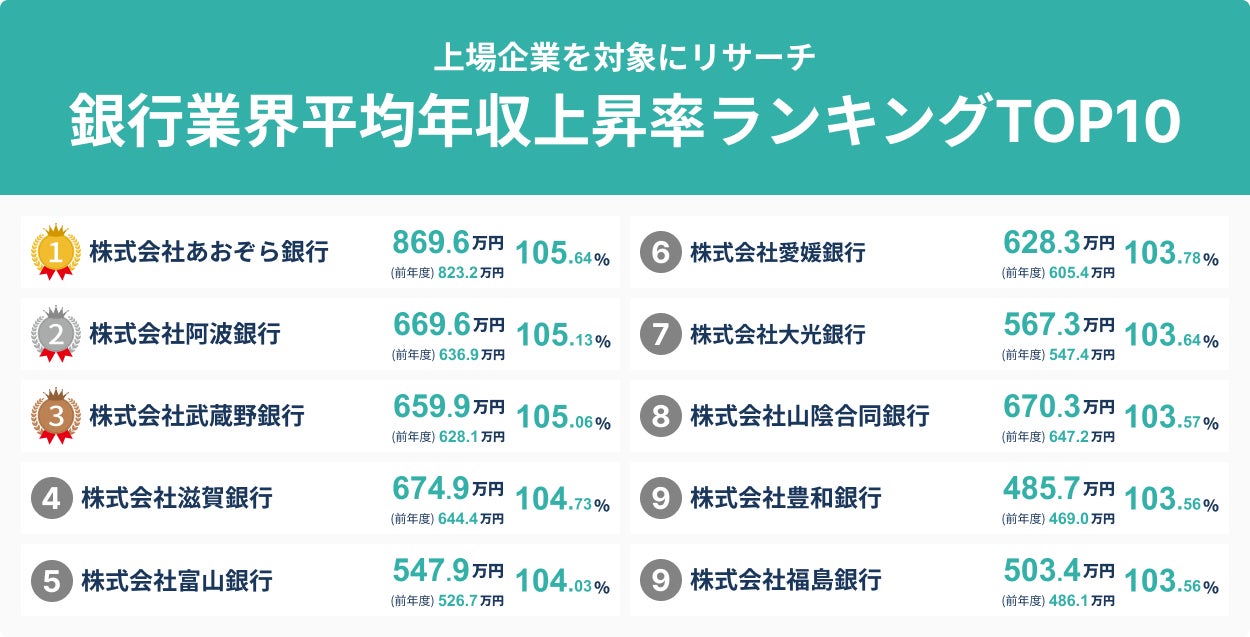Select the gray rank 5 badge

51,579
